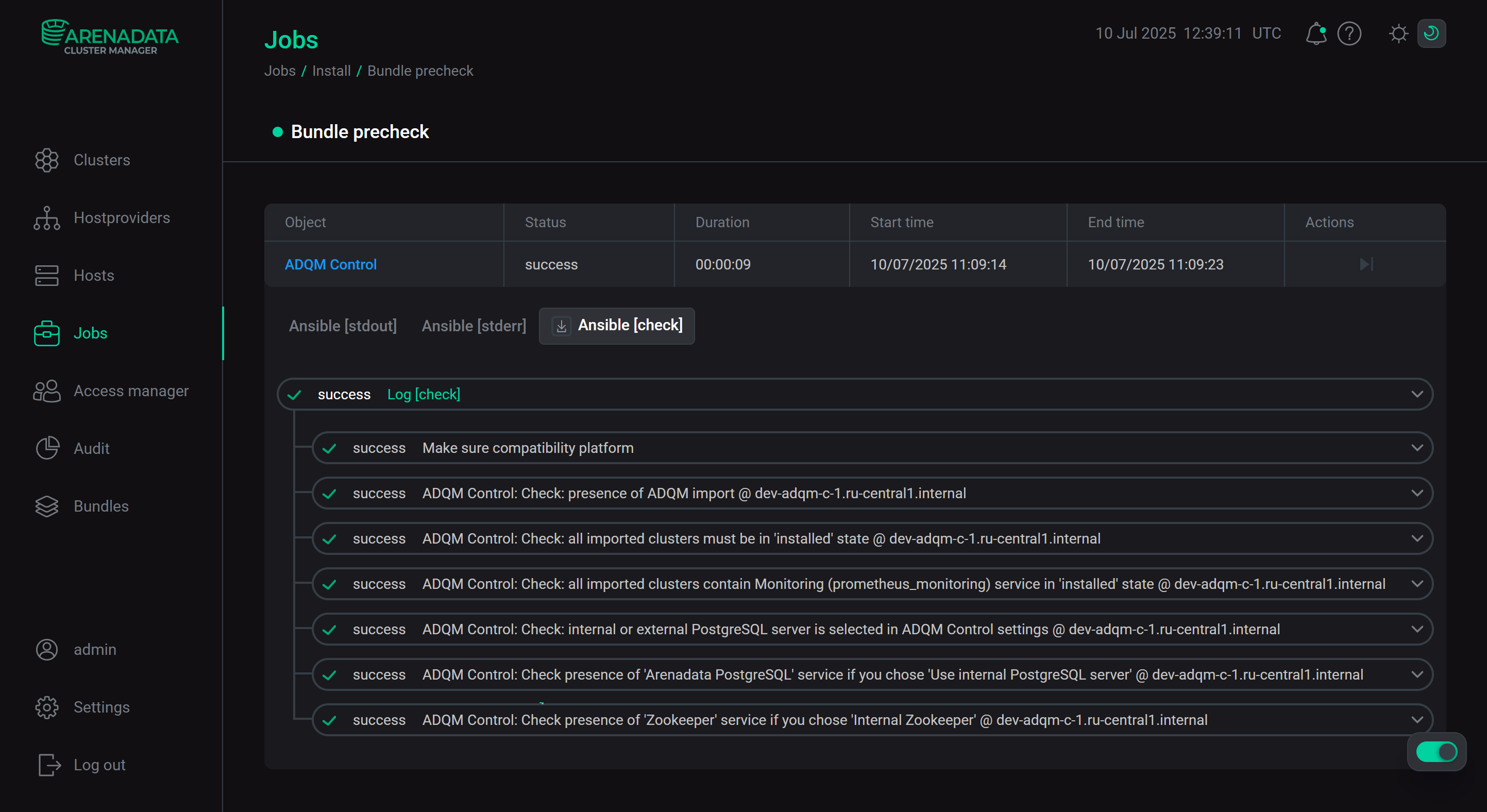Image resolution: width=1487 pixels, height=812 pixels.
Task: Switch to the Ansible [stderr] tab
Action: click(474, 326)
